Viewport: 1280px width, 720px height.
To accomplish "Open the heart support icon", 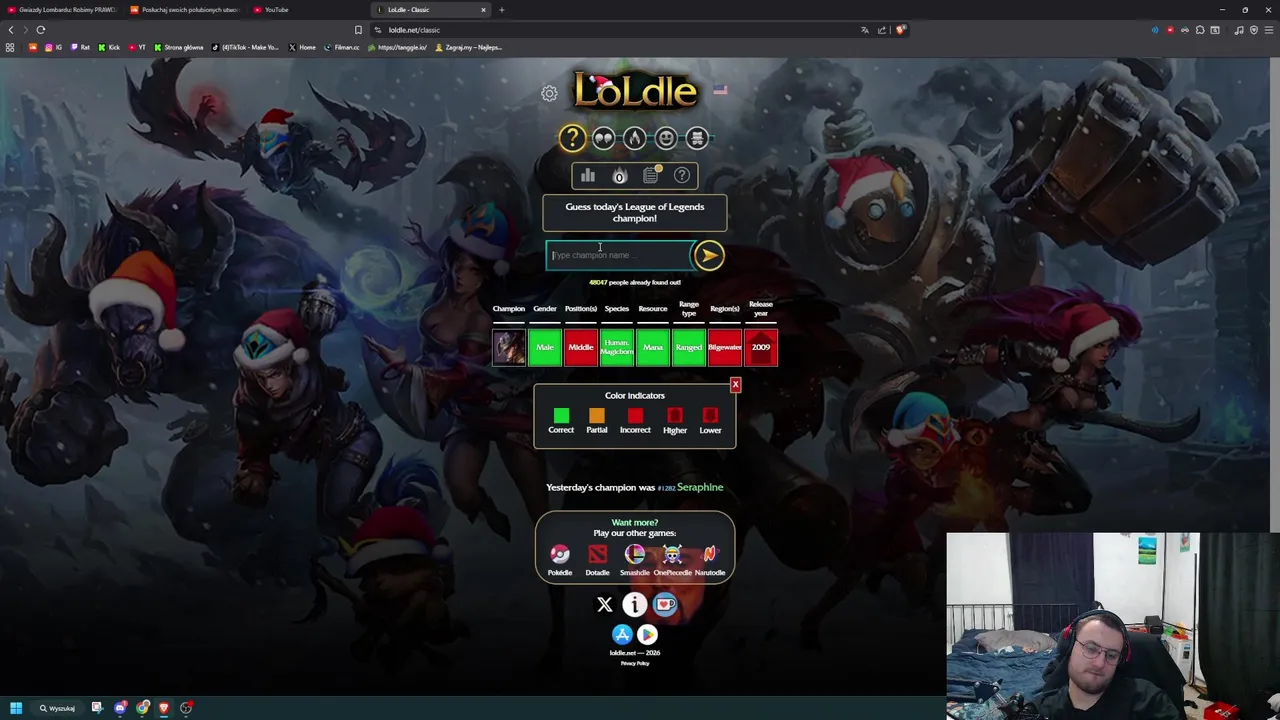I will pos(666,605).
